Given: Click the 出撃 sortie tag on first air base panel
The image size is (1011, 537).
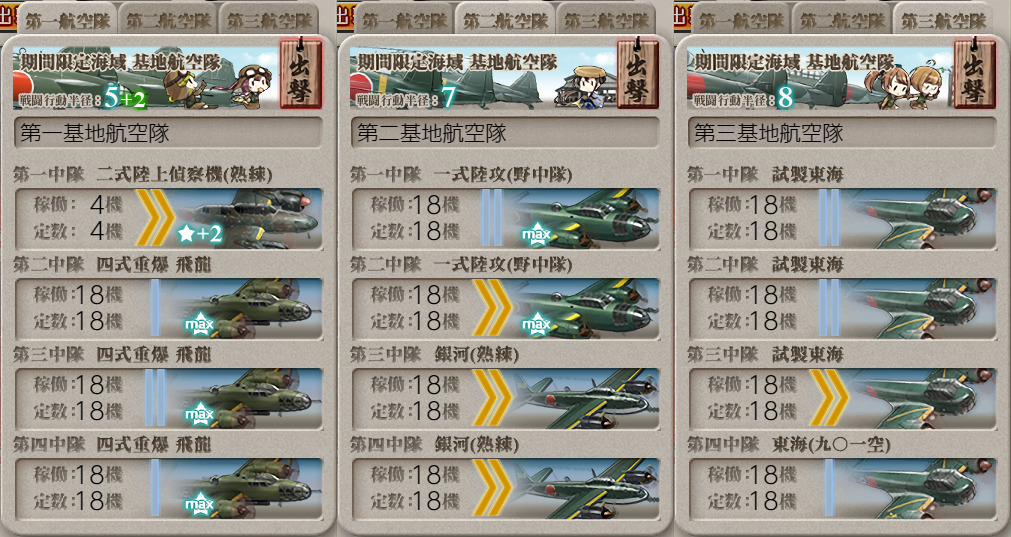Looking at the screenshot, I should [300, 73].
